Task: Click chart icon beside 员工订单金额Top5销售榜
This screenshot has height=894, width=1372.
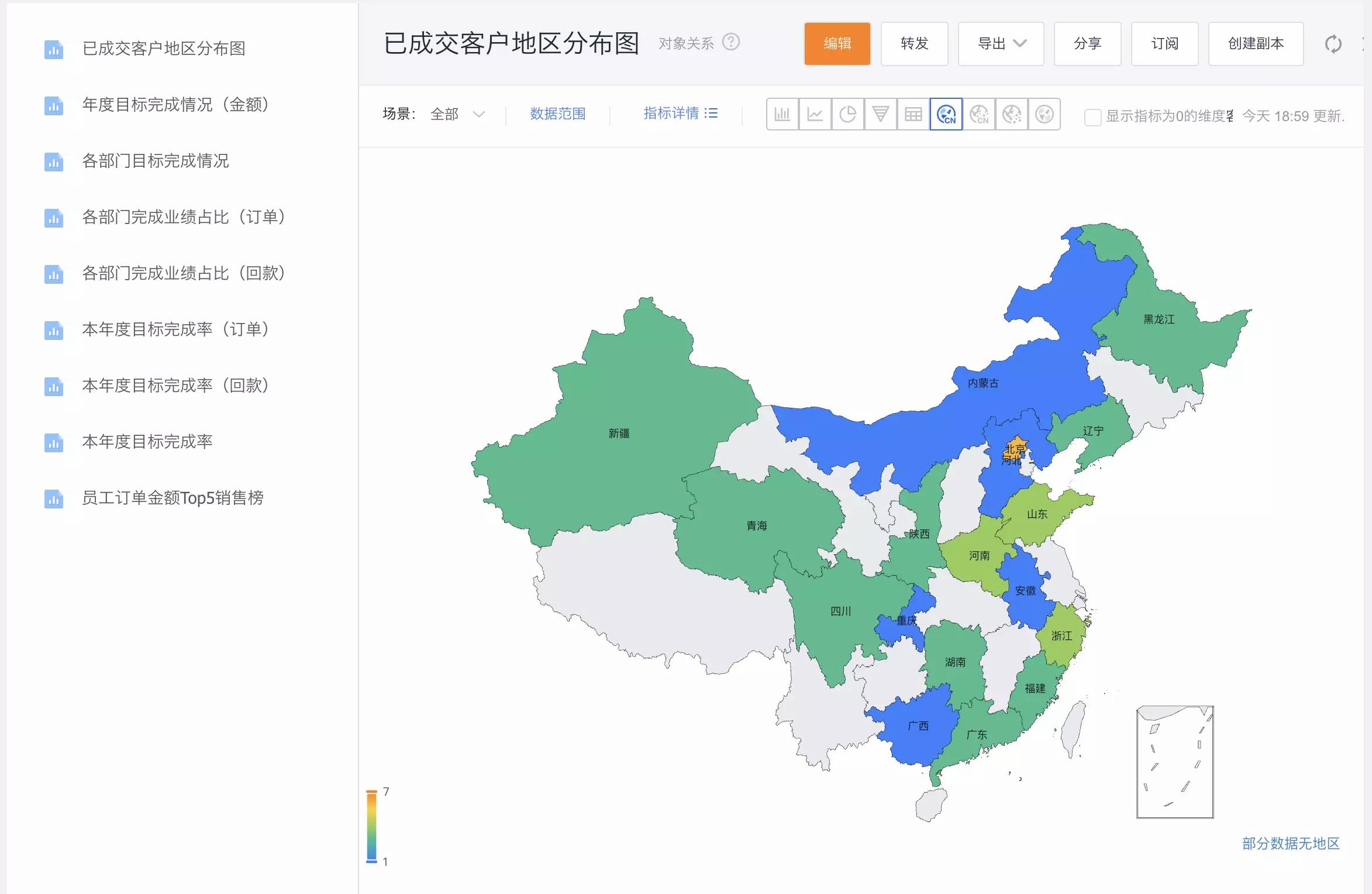Action: click(x=54, y=498)
